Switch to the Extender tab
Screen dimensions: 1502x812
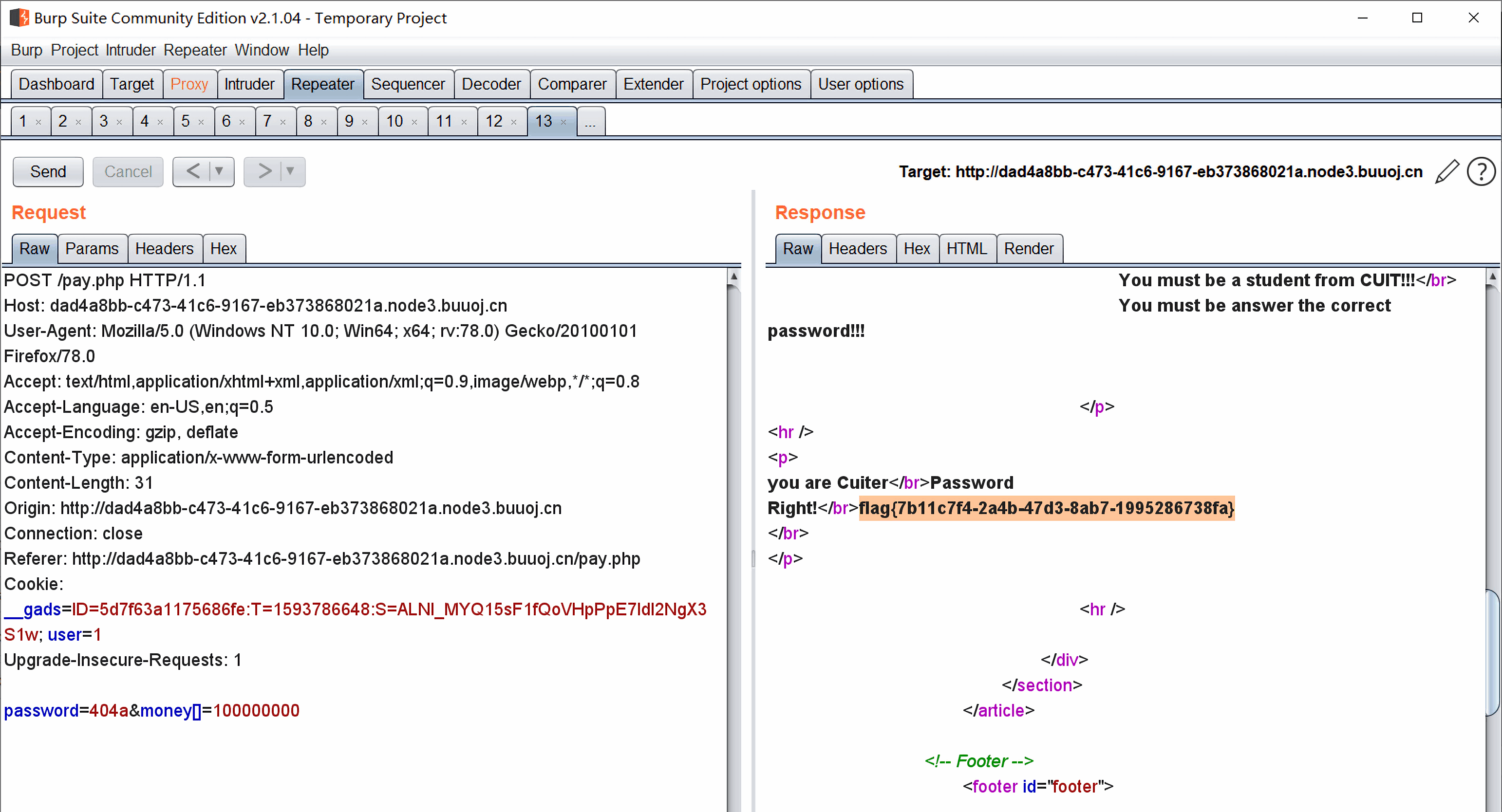[653, 84]
